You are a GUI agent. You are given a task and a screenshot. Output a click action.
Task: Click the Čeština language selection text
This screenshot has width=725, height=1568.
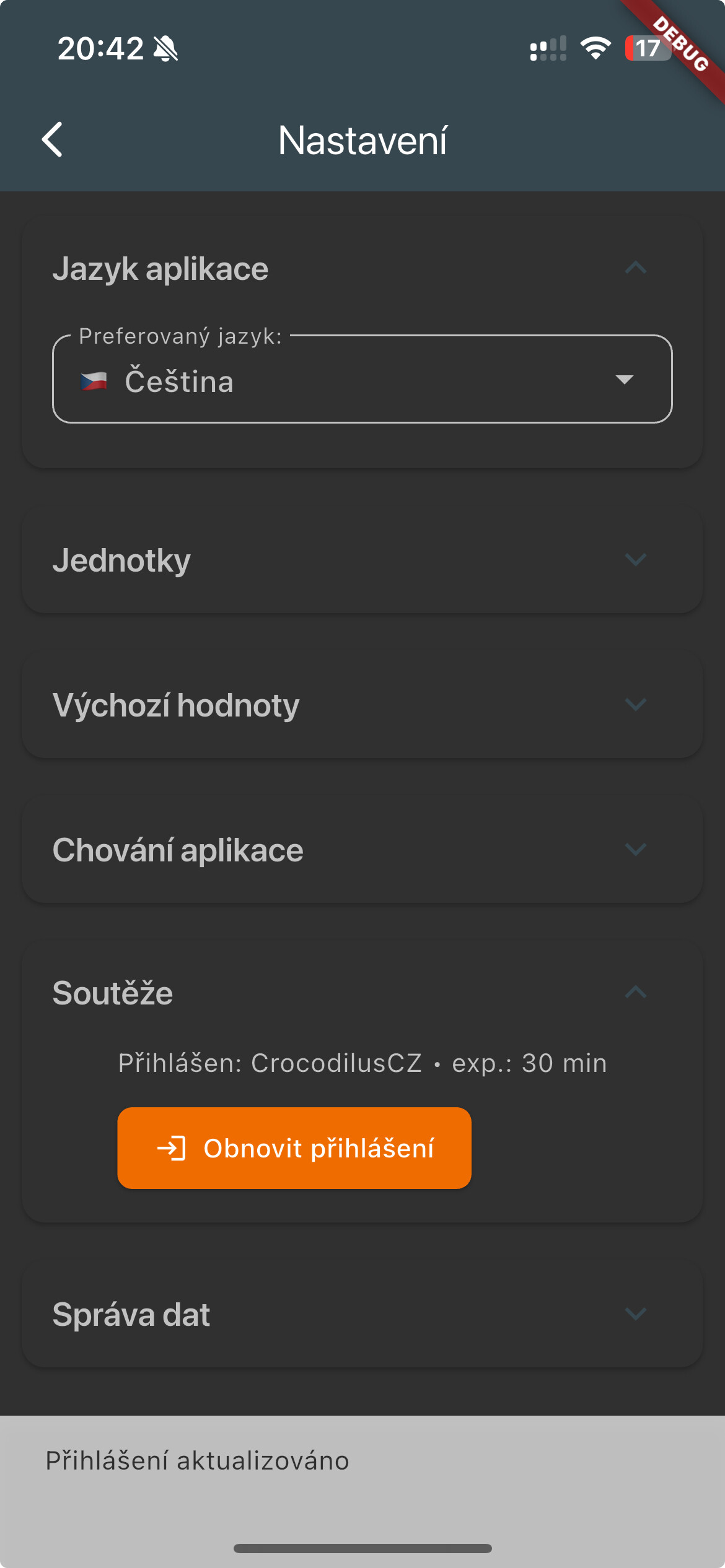(179, 381)
